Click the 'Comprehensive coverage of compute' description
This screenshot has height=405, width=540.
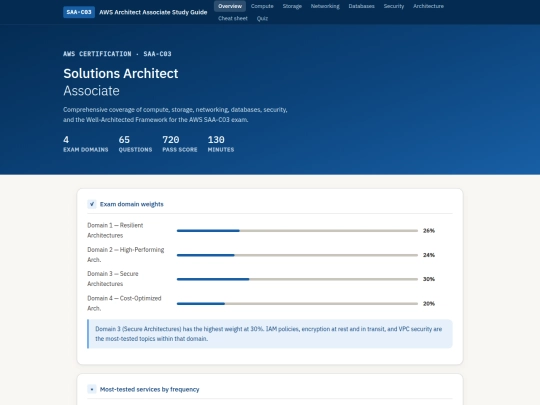[175, 115]
